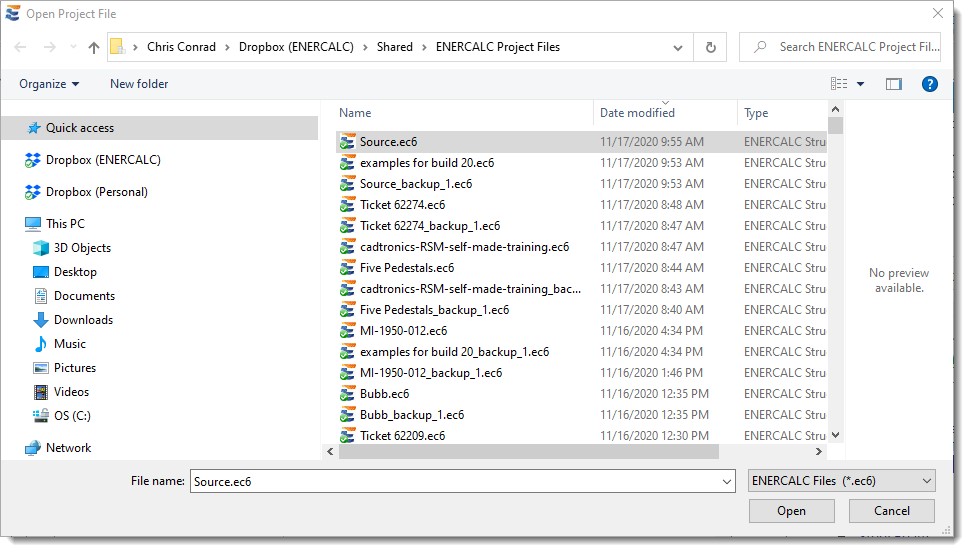Click the Network icon in navigation pane
Viewport: 969px width, 552px height.
[x=33, y=448]
